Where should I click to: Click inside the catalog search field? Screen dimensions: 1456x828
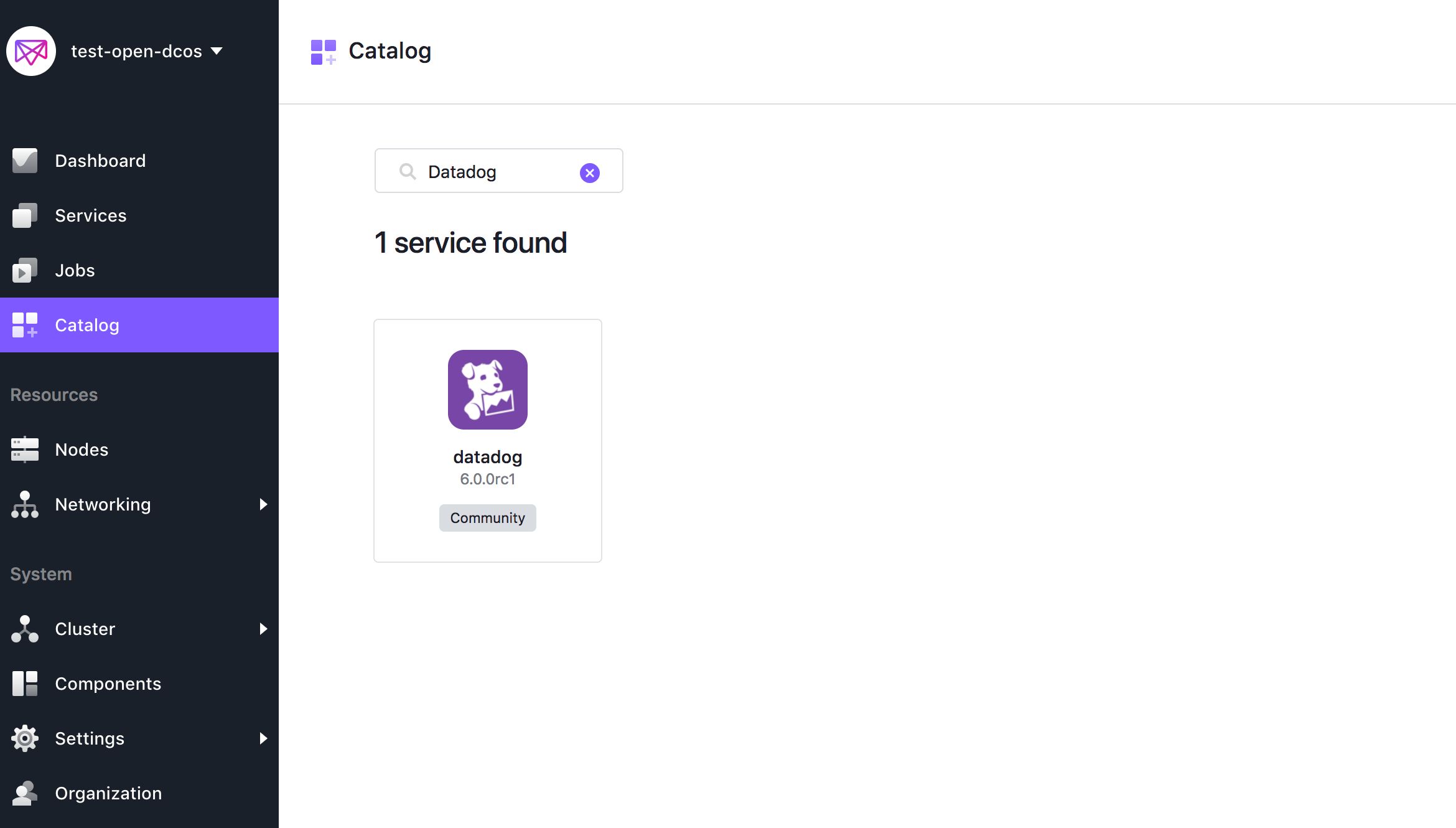(498, 171)
